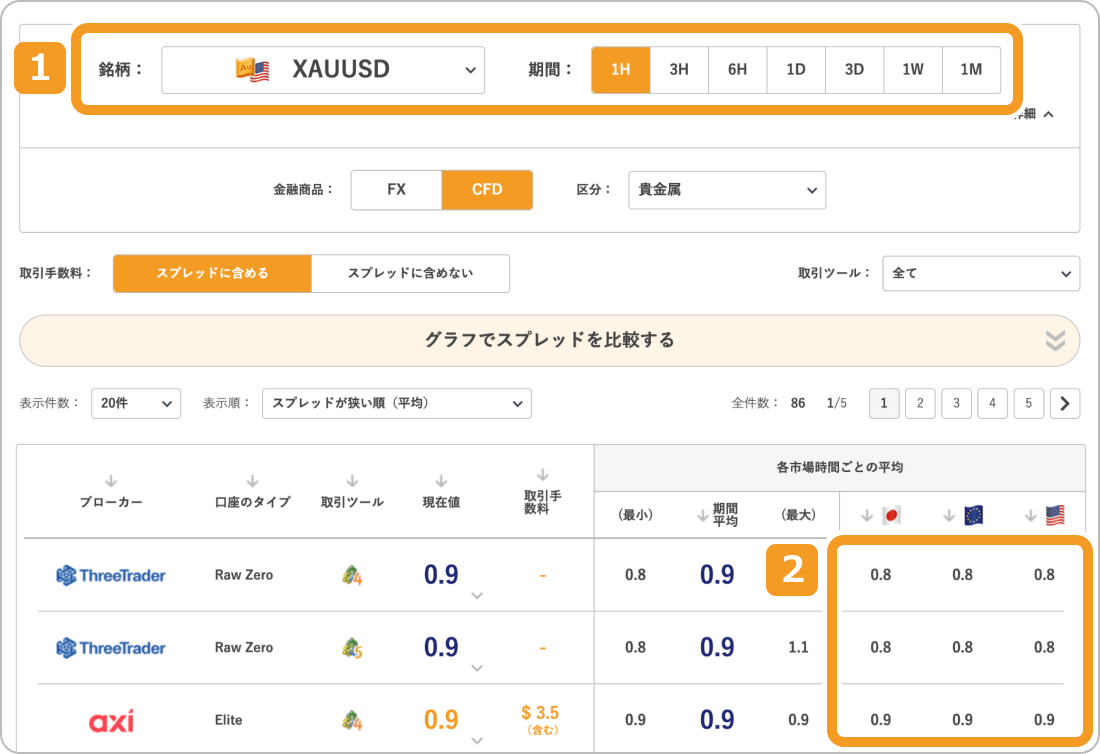The width and height of the screenshot is (1100, 754).
Task: Select the 1W period tab
Action: (x=912, y=70)
